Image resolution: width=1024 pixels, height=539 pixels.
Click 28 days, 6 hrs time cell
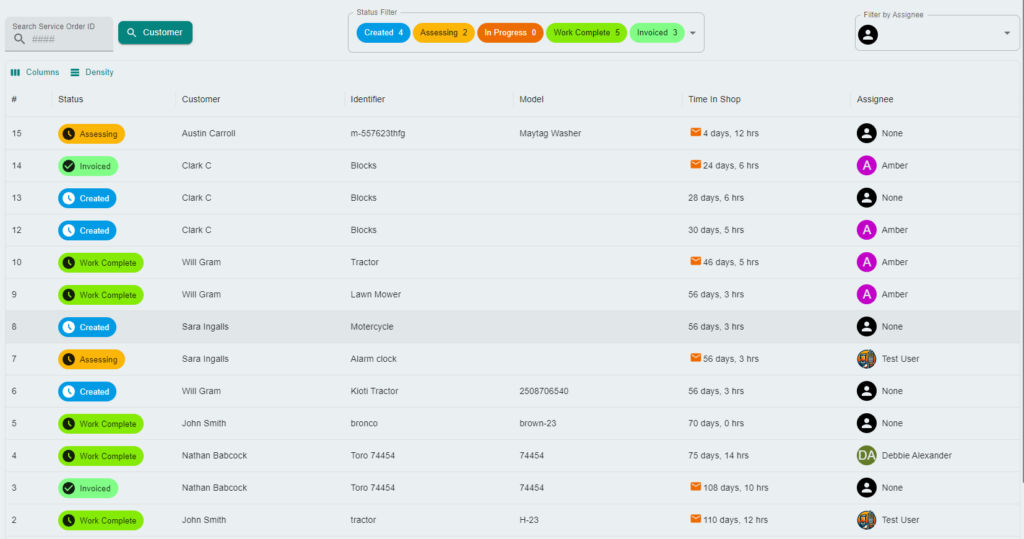pos(716,197)
